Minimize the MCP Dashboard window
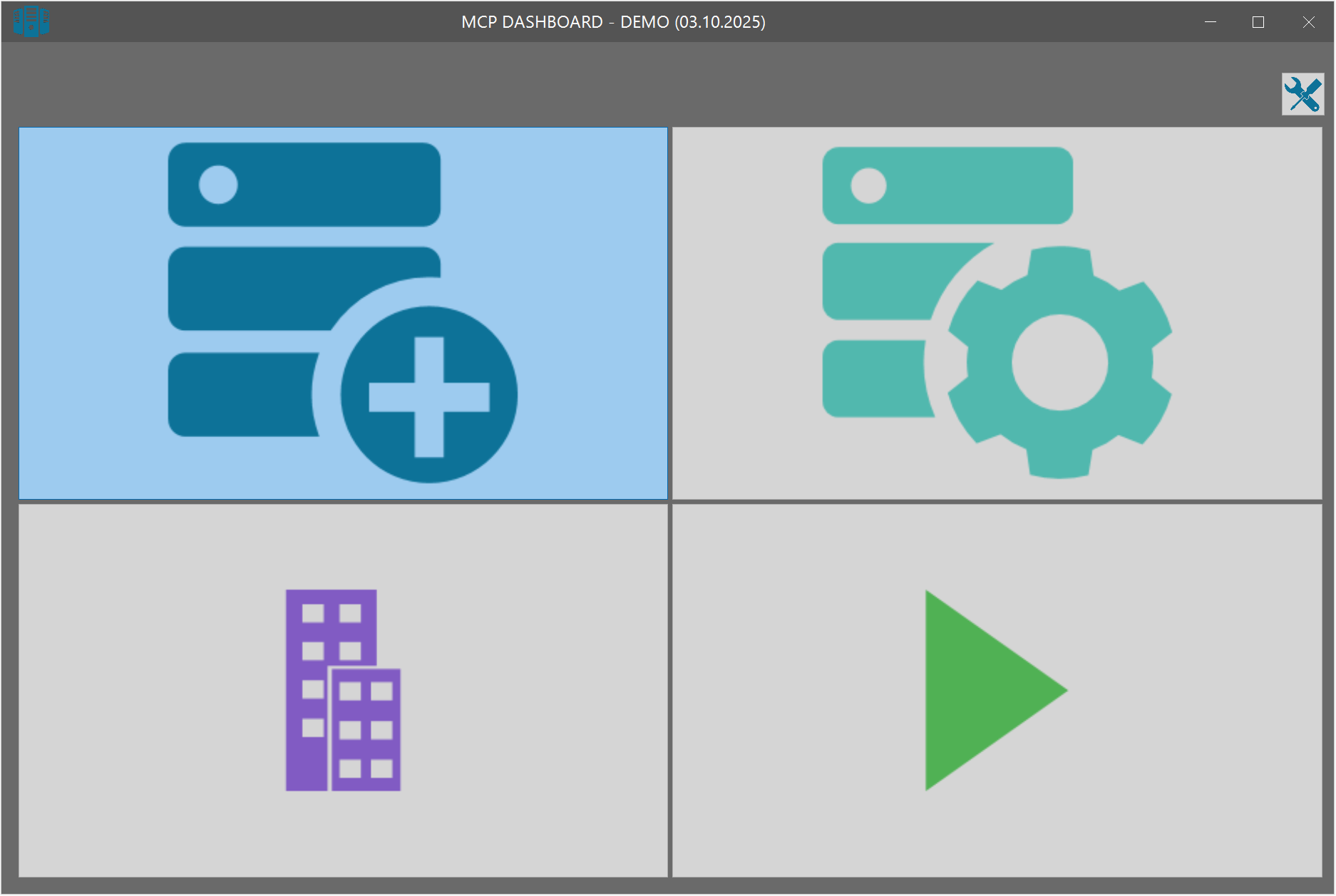The image size is (1336, 896). [x=1210, y=22]
